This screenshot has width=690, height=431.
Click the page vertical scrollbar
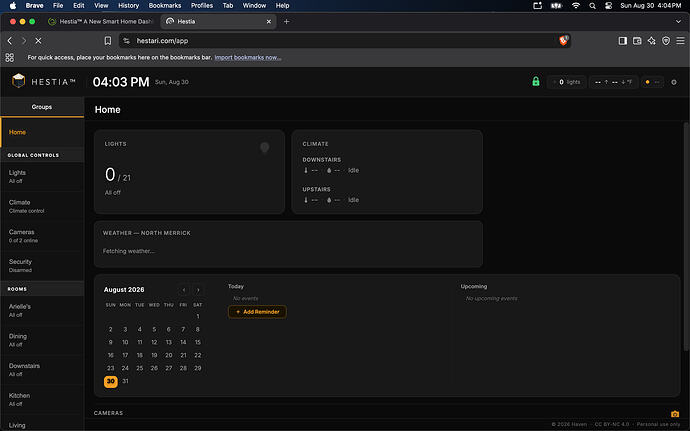click(x=686, y=238)
